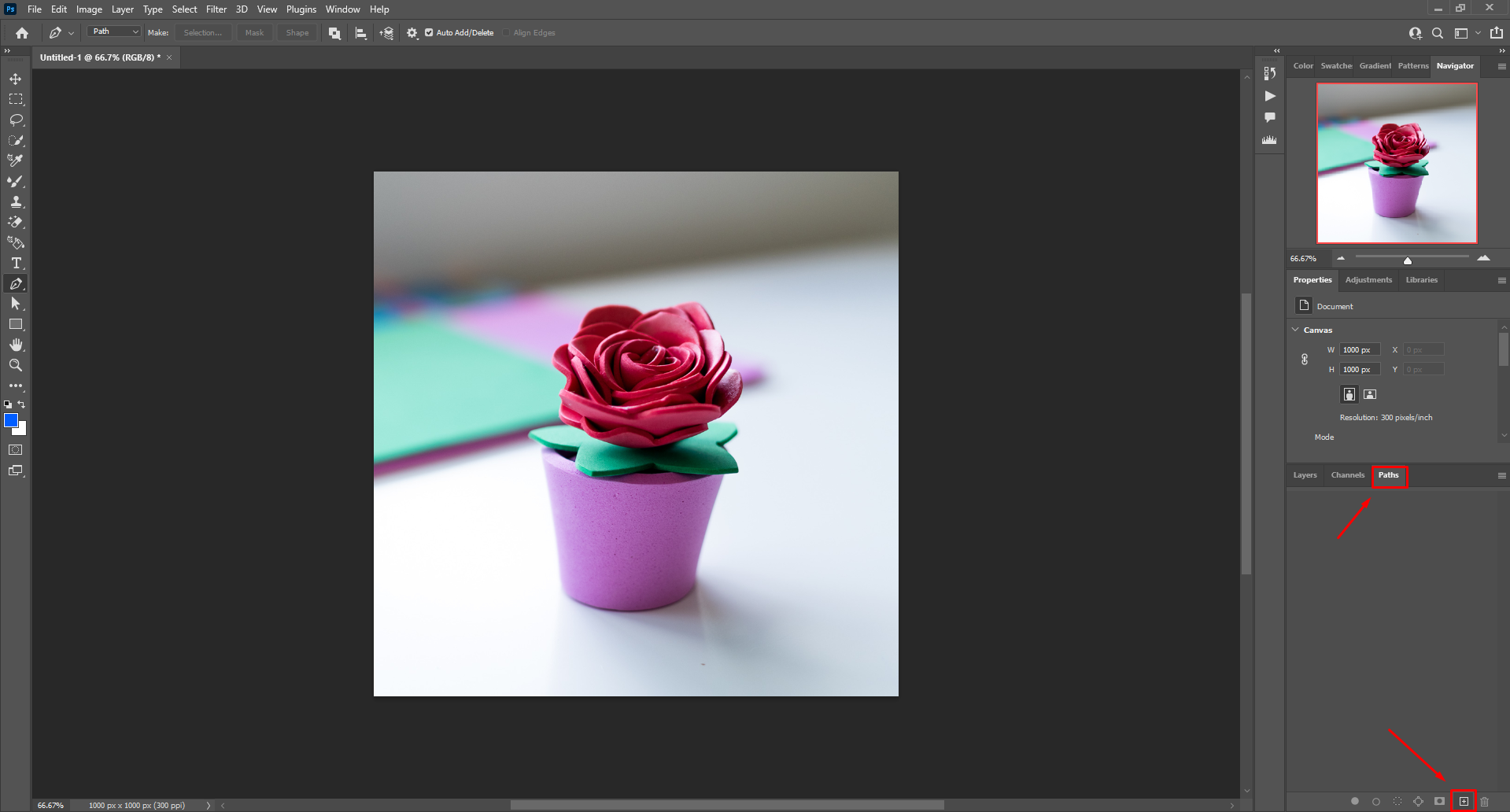The image size is (1510, 812).
Task: Select the Lasso tool
Action: (x=16, y=120)
